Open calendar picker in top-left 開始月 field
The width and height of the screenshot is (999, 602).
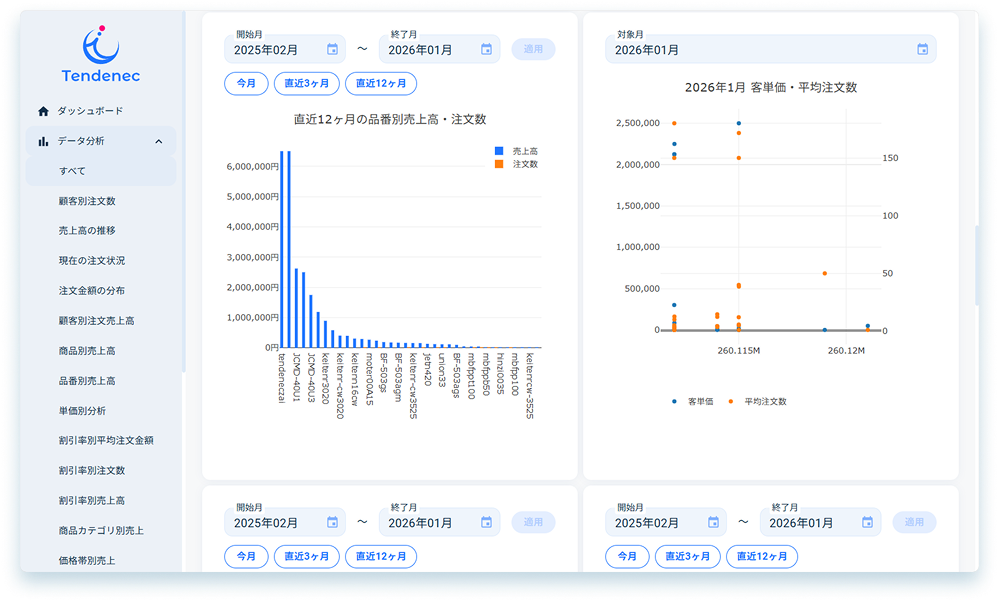point(332,49)
